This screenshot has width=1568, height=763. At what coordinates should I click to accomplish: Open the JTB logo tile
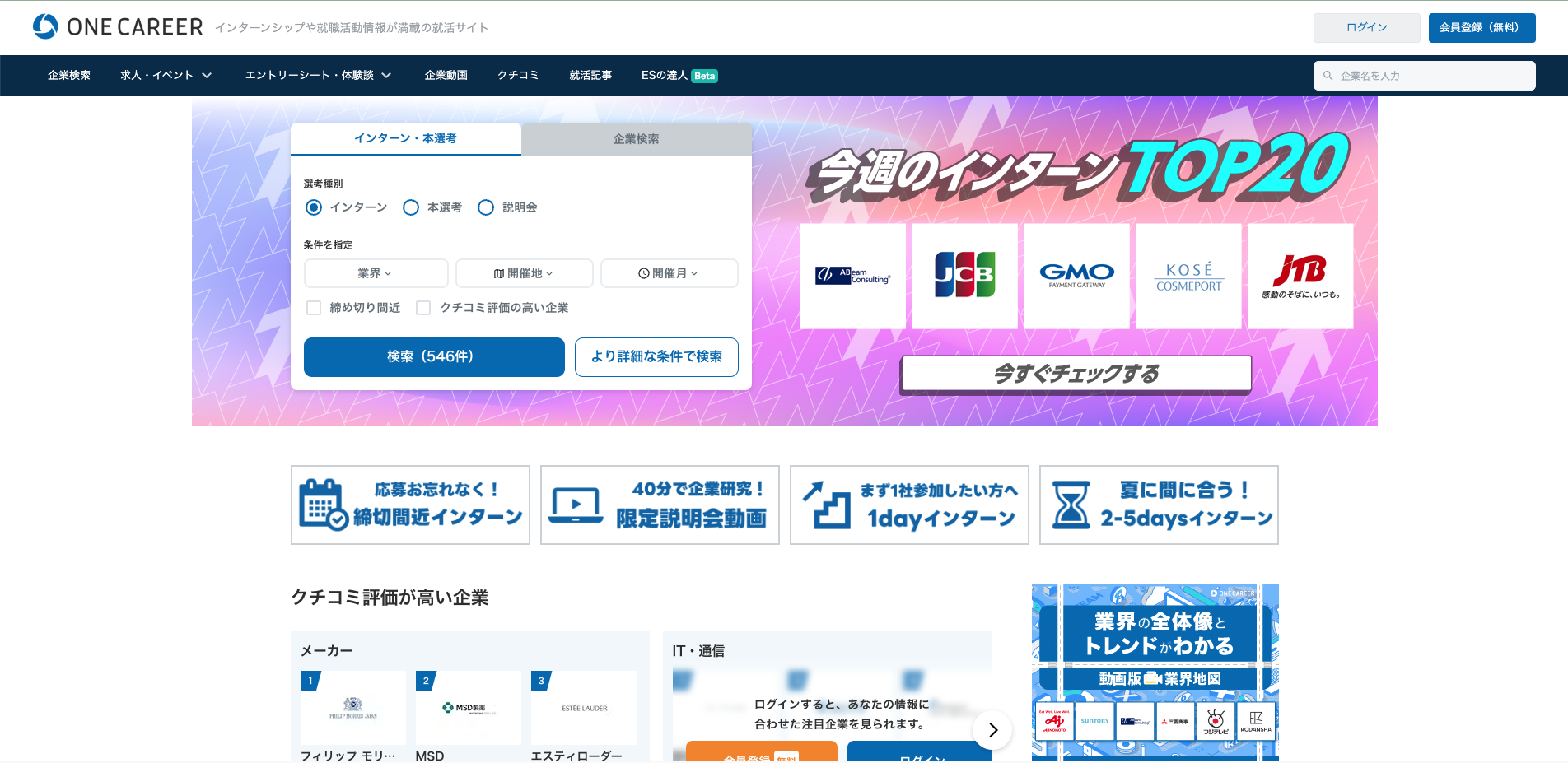(1301, 277)
